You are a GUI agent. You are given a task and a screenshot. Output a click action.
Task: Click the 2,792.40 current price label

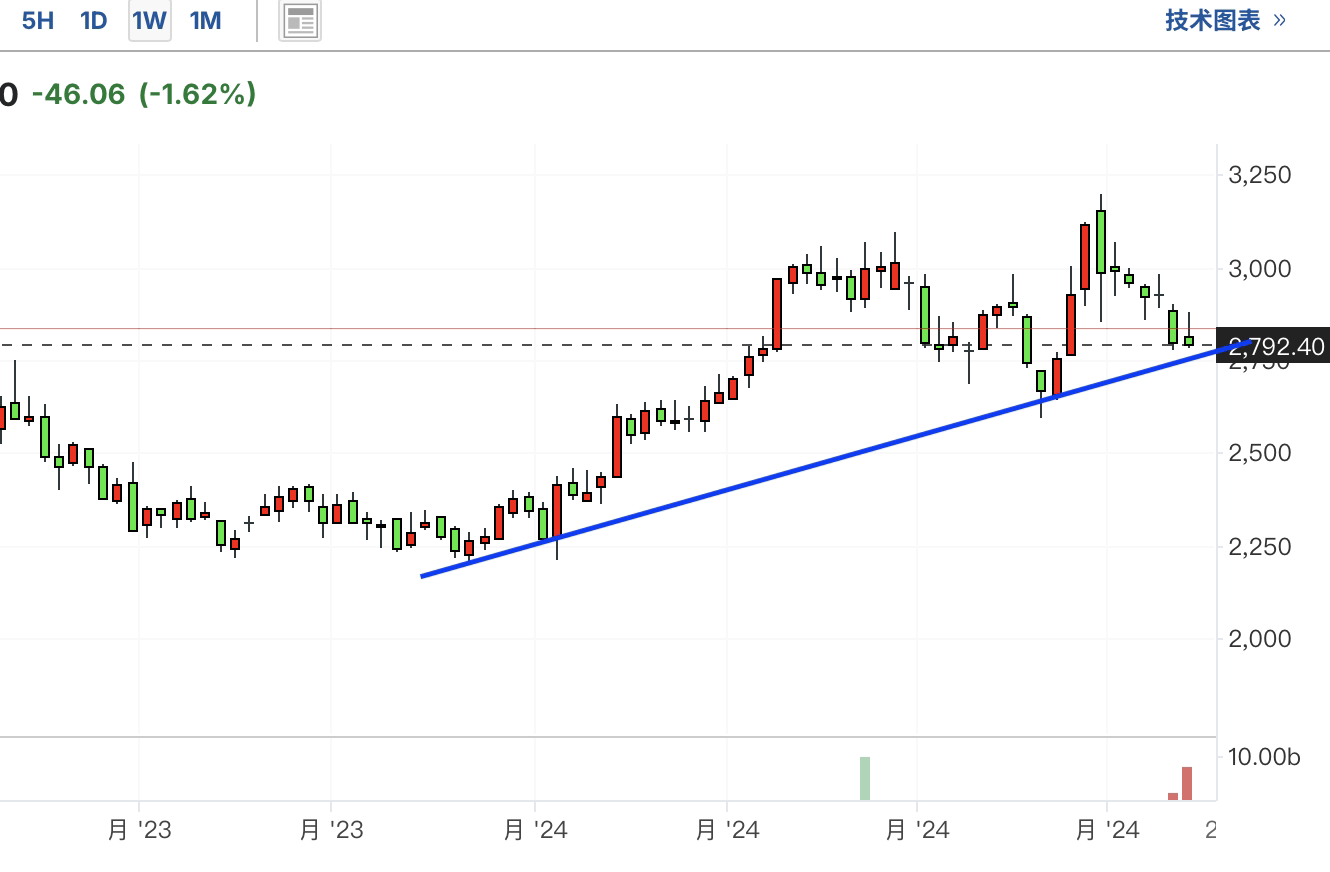tap(1272, 347)
